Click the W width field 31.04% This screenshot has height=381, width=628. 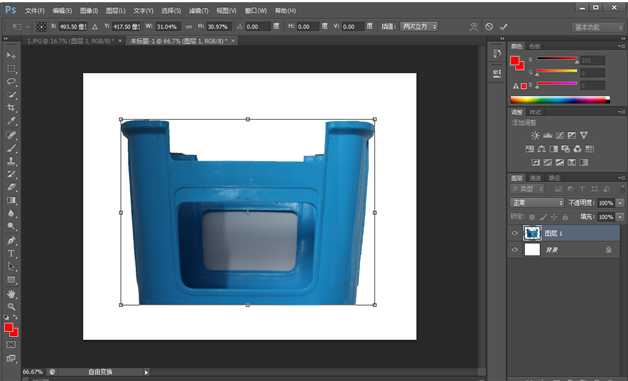tap(167, 27)
